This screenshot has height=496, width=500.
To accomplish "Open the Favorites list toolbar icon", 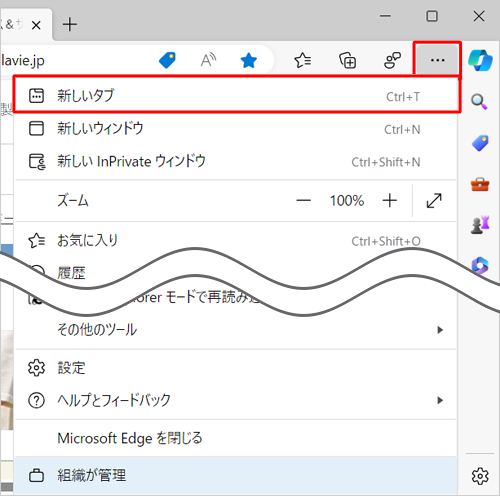I will 303,60.
